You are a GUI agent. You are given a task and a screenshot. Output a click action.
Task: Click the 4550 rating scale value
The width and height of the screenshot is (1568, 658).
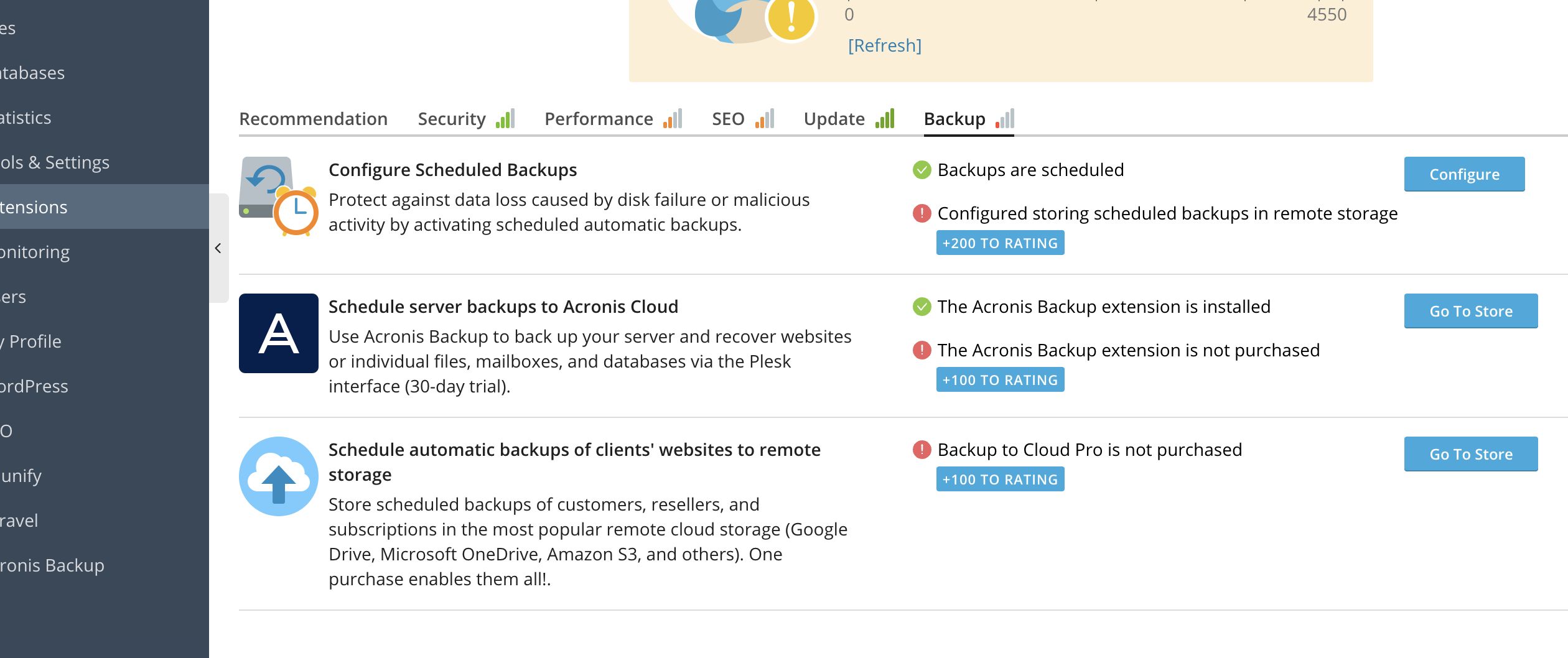[x=1327, y=14]
